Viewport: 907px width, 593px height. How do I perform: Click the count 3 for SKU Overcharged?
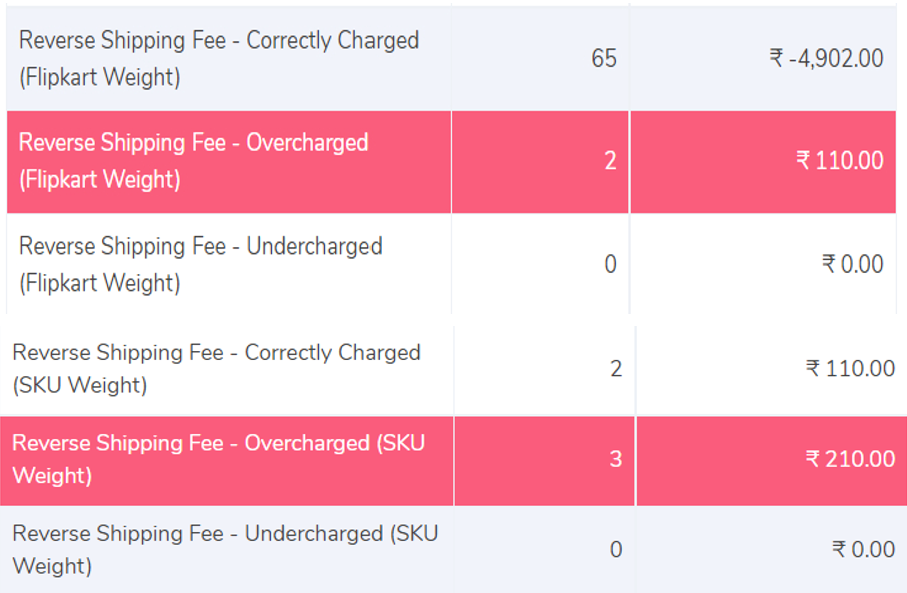(x=616, y=459)
